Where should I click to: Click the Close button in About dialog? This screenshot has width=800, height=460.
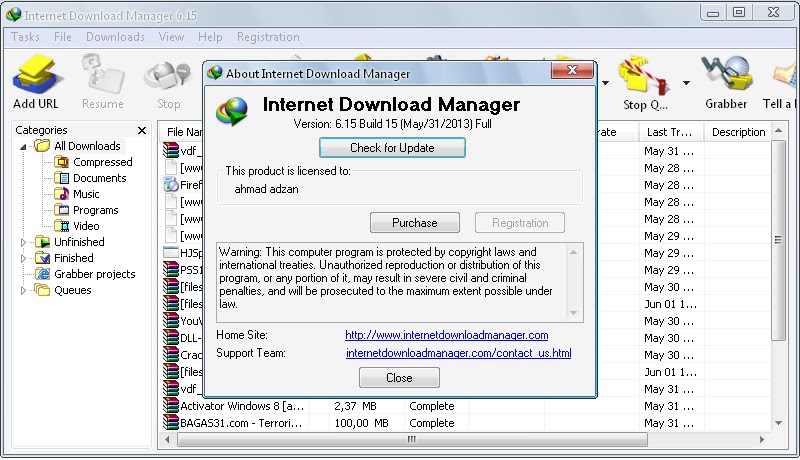tap(399, 378)
